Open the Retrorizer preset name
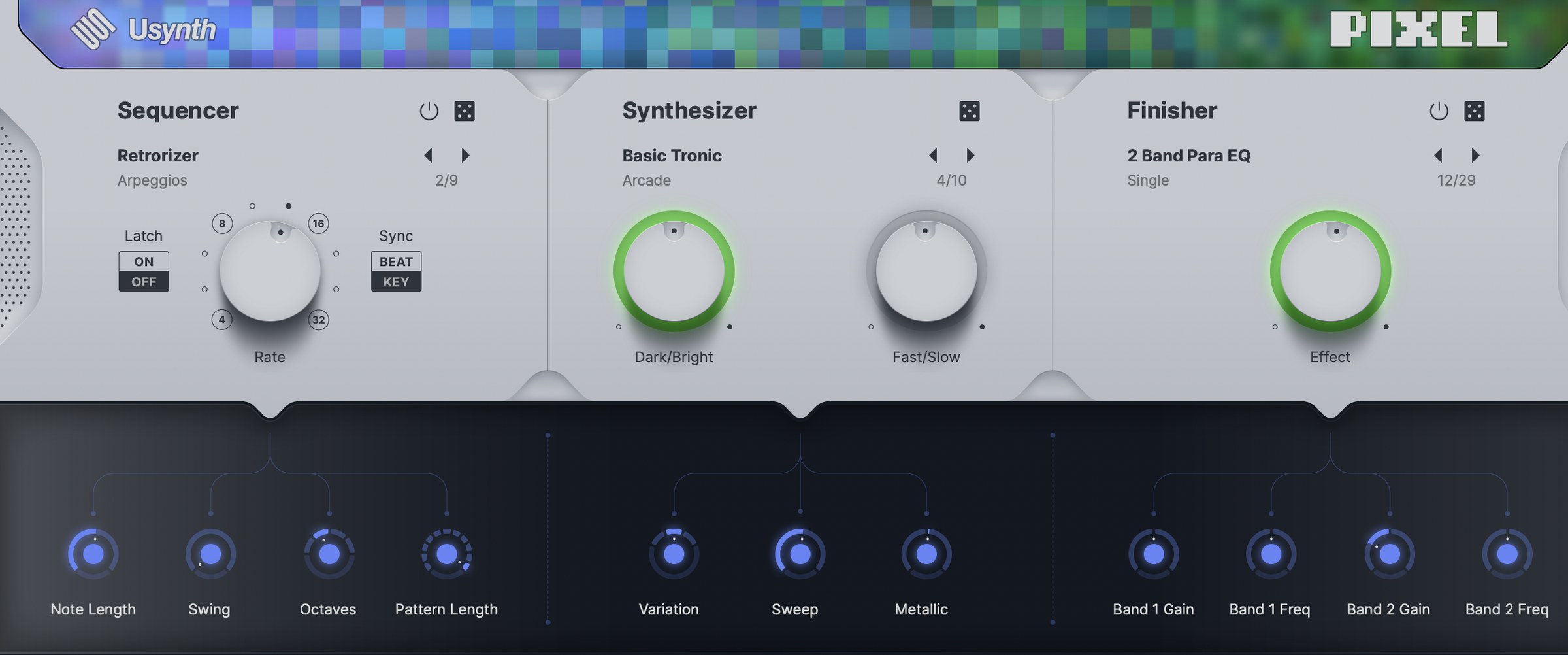 point(157,156)
